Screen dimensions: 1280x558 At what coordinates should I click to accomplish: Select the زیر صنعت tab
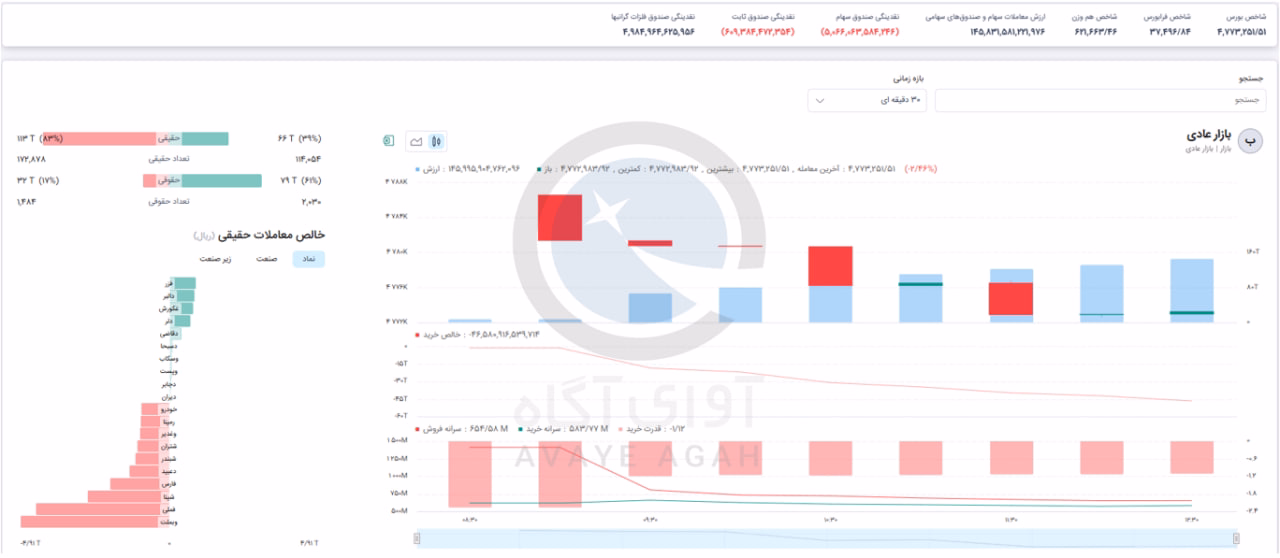pyautogui.click(x=215, y=259)
